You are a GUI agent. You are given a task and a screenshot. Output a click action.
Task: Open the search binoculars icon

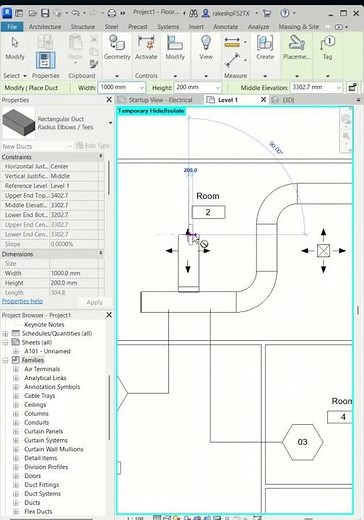coord(193,13)
